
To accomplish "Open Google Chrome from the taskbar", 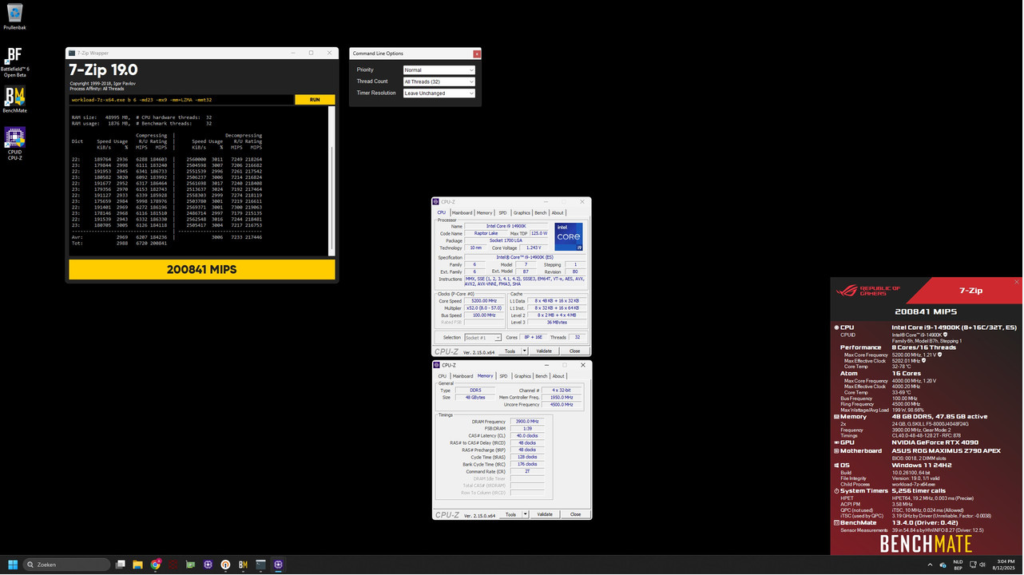I will pos(155,565).
